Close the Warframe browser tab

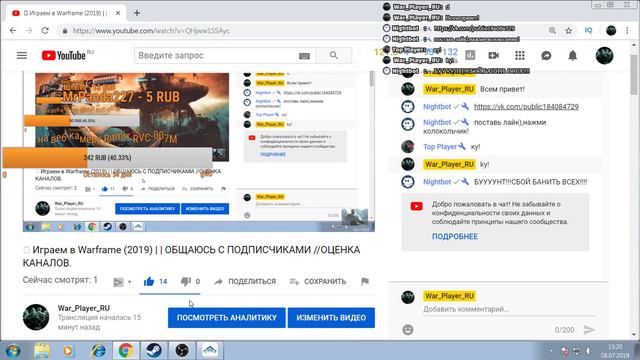click(118, 13)
